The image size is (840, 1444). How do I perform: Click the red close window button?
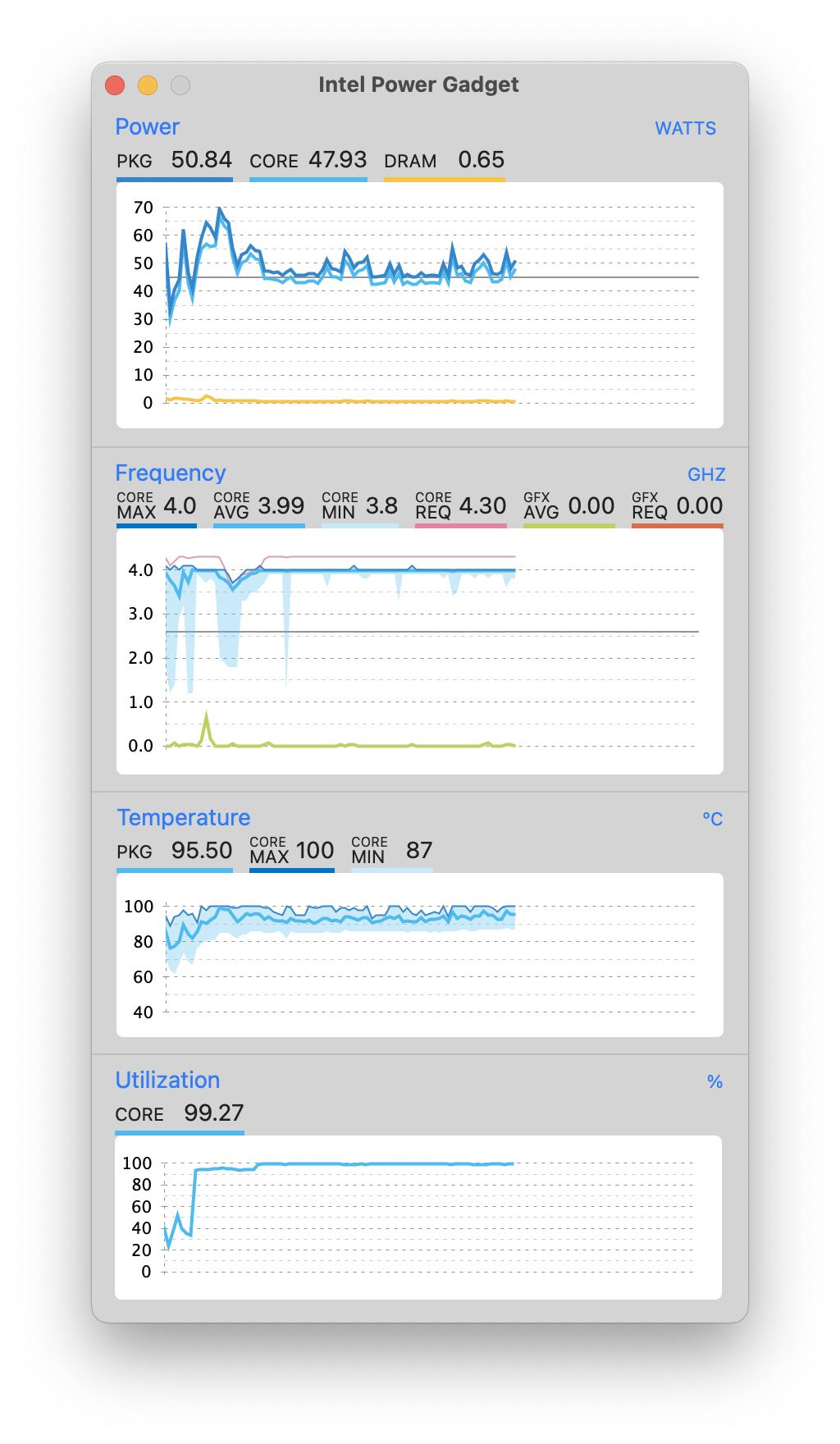(115, 85)
